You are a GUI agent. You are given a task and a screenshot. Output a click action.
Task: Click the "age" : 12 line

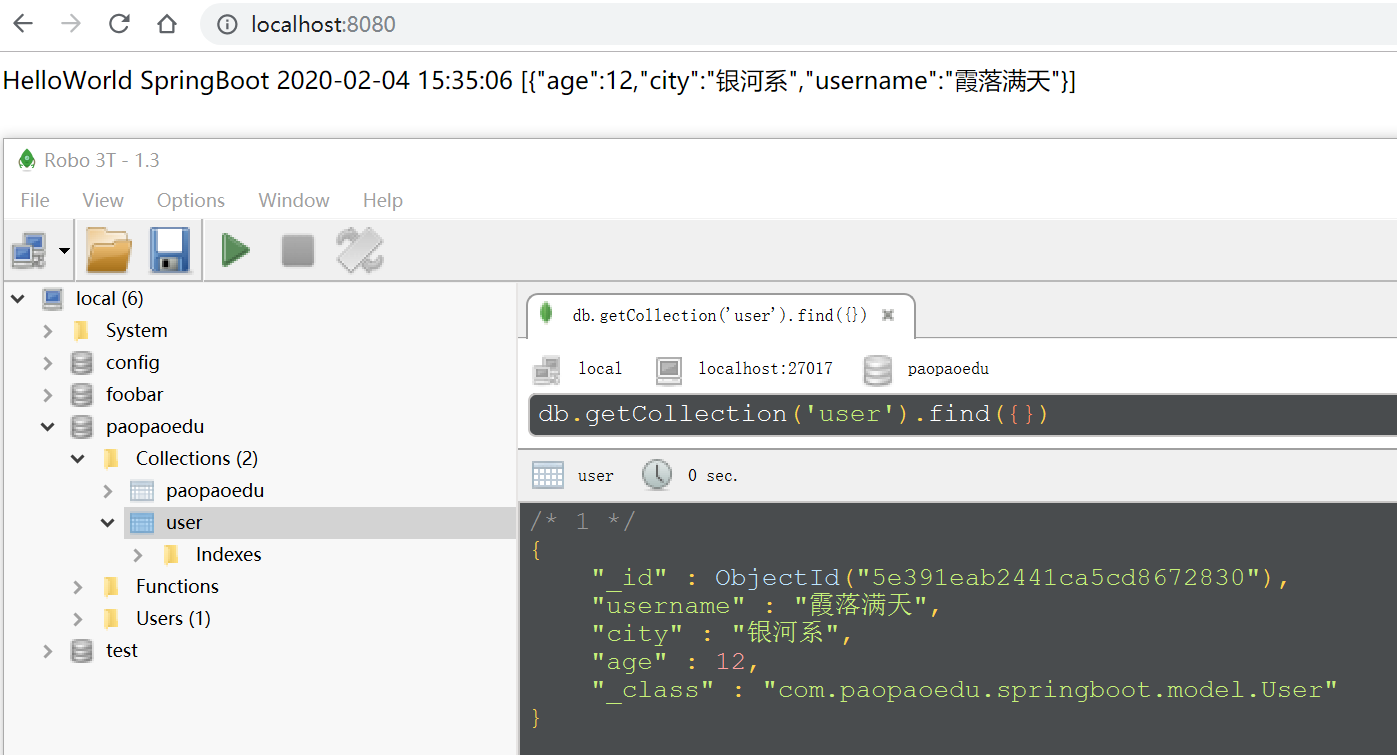pyautogui.click(x=675, y=662)
